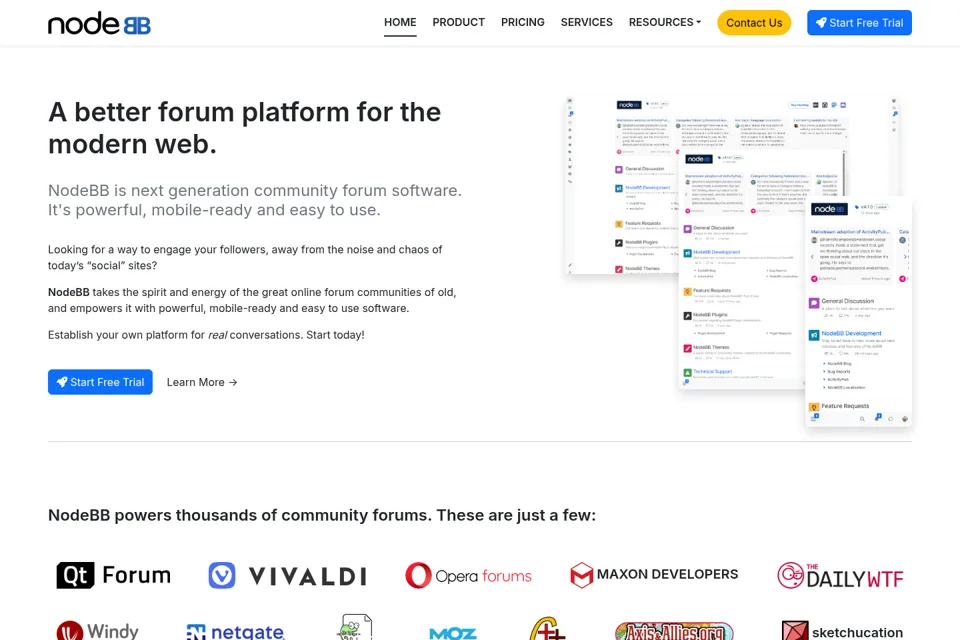Click the Vivaldi logo
Image resolution: width=960 pixels, height=640 pixels.
point(288,576)
